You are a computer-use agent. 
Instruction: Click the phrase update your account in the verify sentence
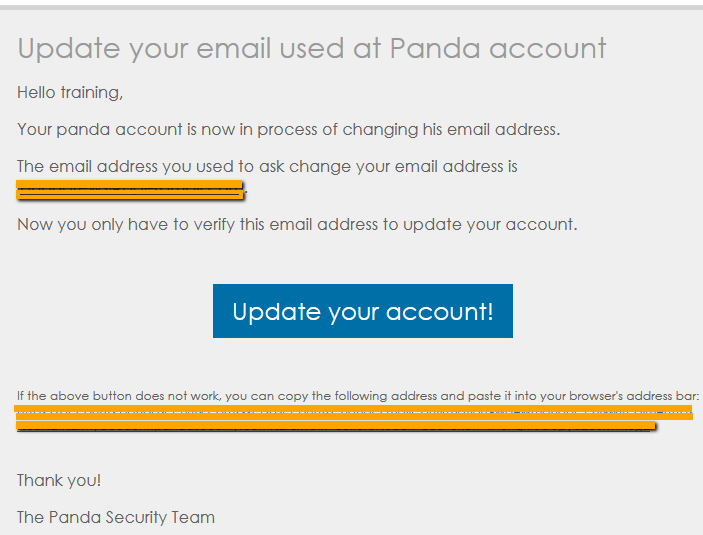[x=488, y=225]
